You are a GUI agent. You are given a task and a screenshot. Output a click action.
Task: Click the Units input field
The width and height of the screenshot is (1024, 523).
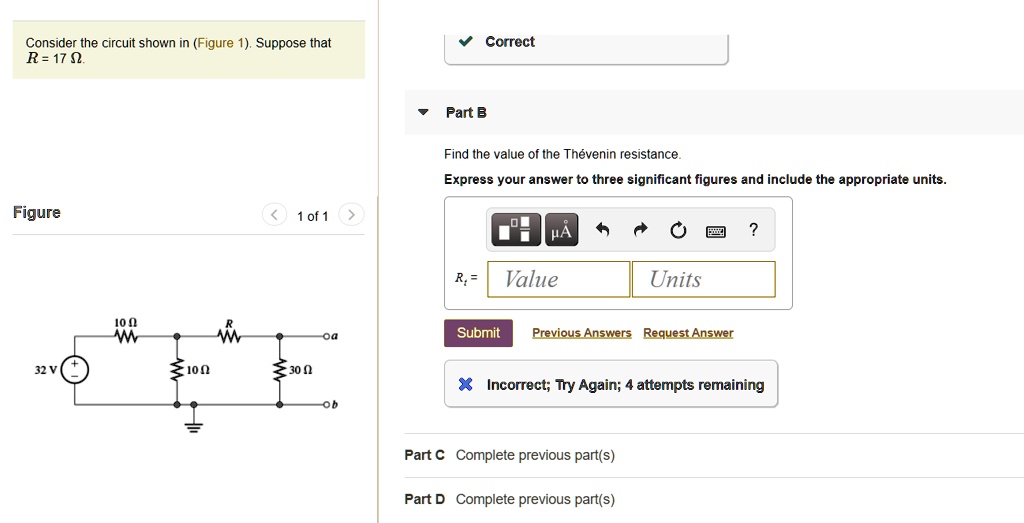[x=704, y=279]
